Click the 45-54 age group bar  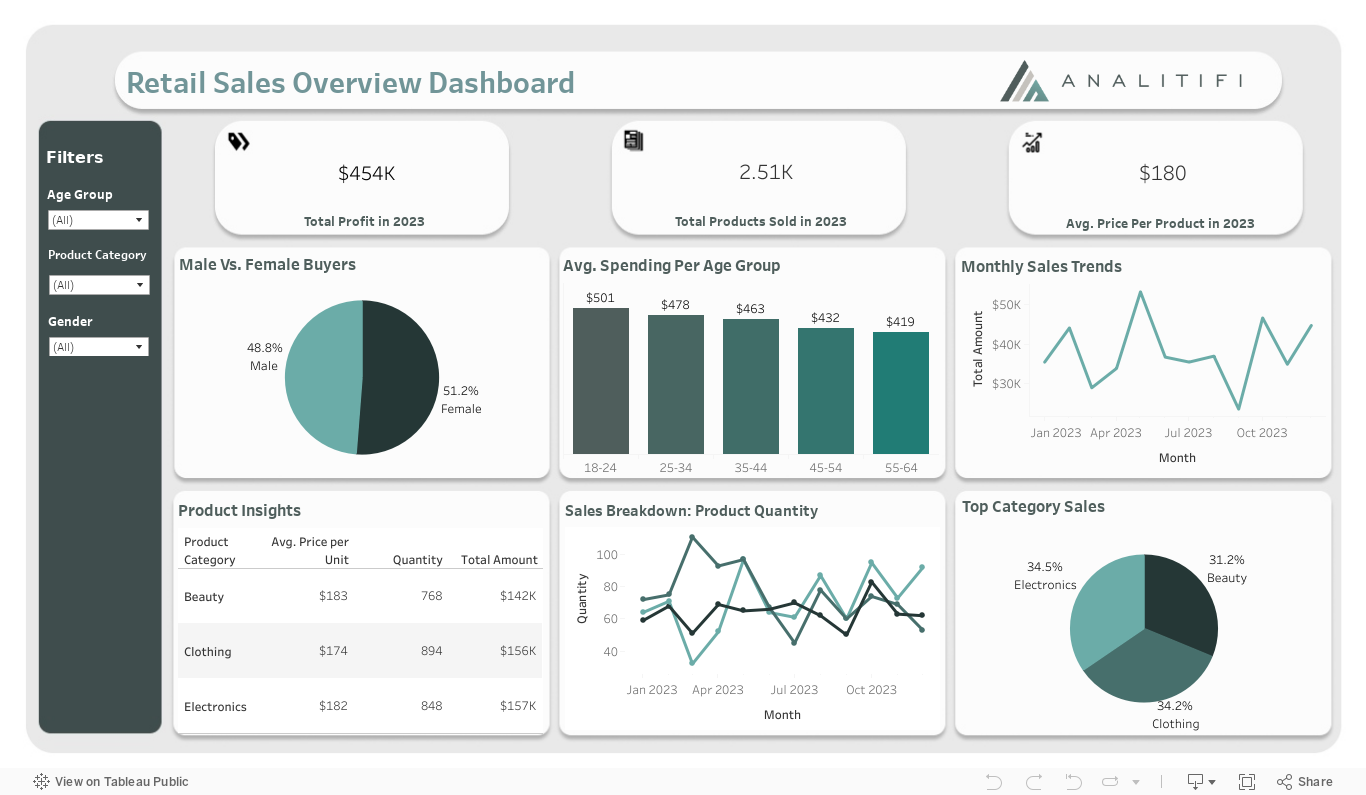tap(826, 391)
